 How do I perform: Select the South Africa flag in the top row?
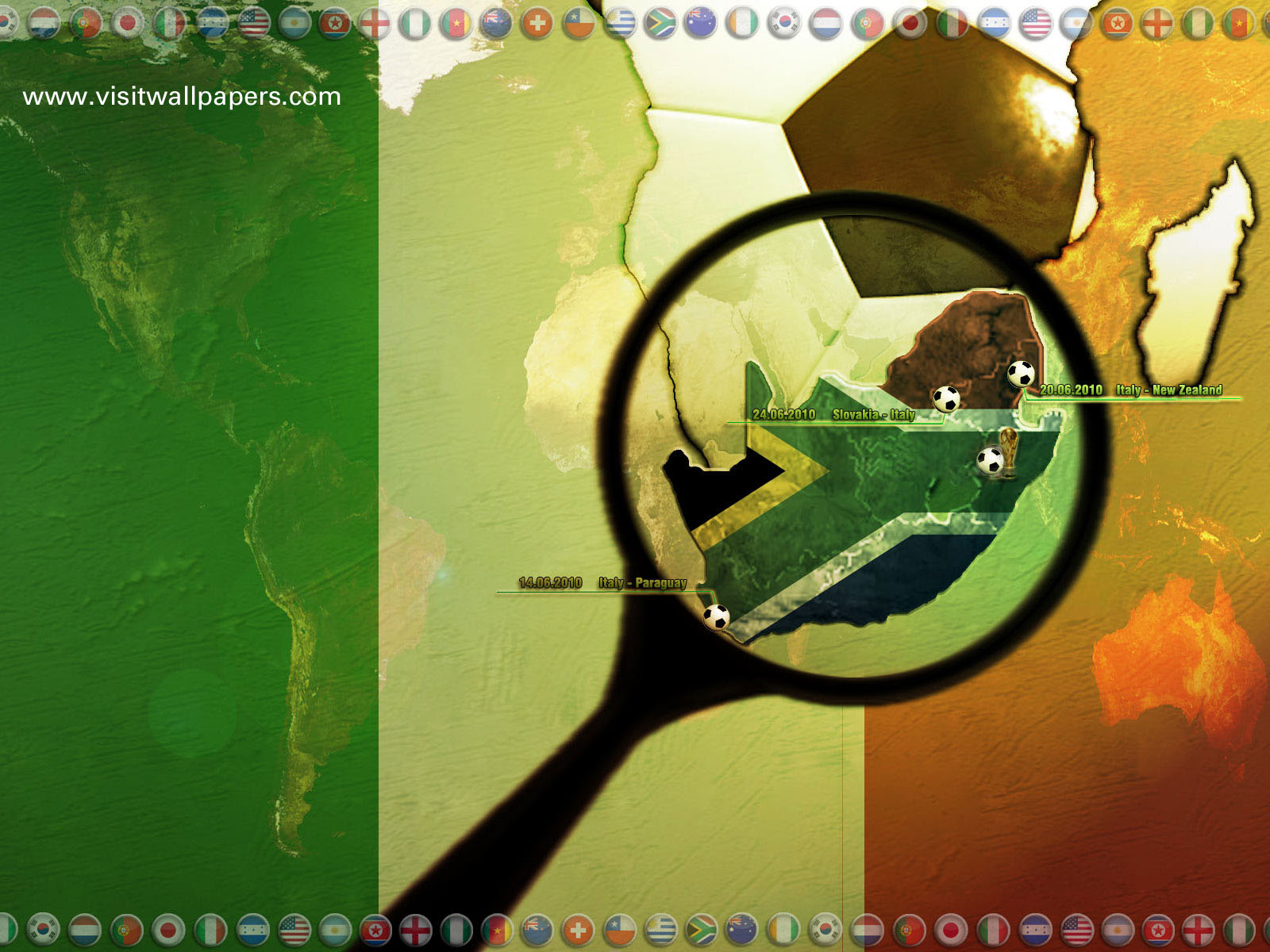[x=660, y=23]
